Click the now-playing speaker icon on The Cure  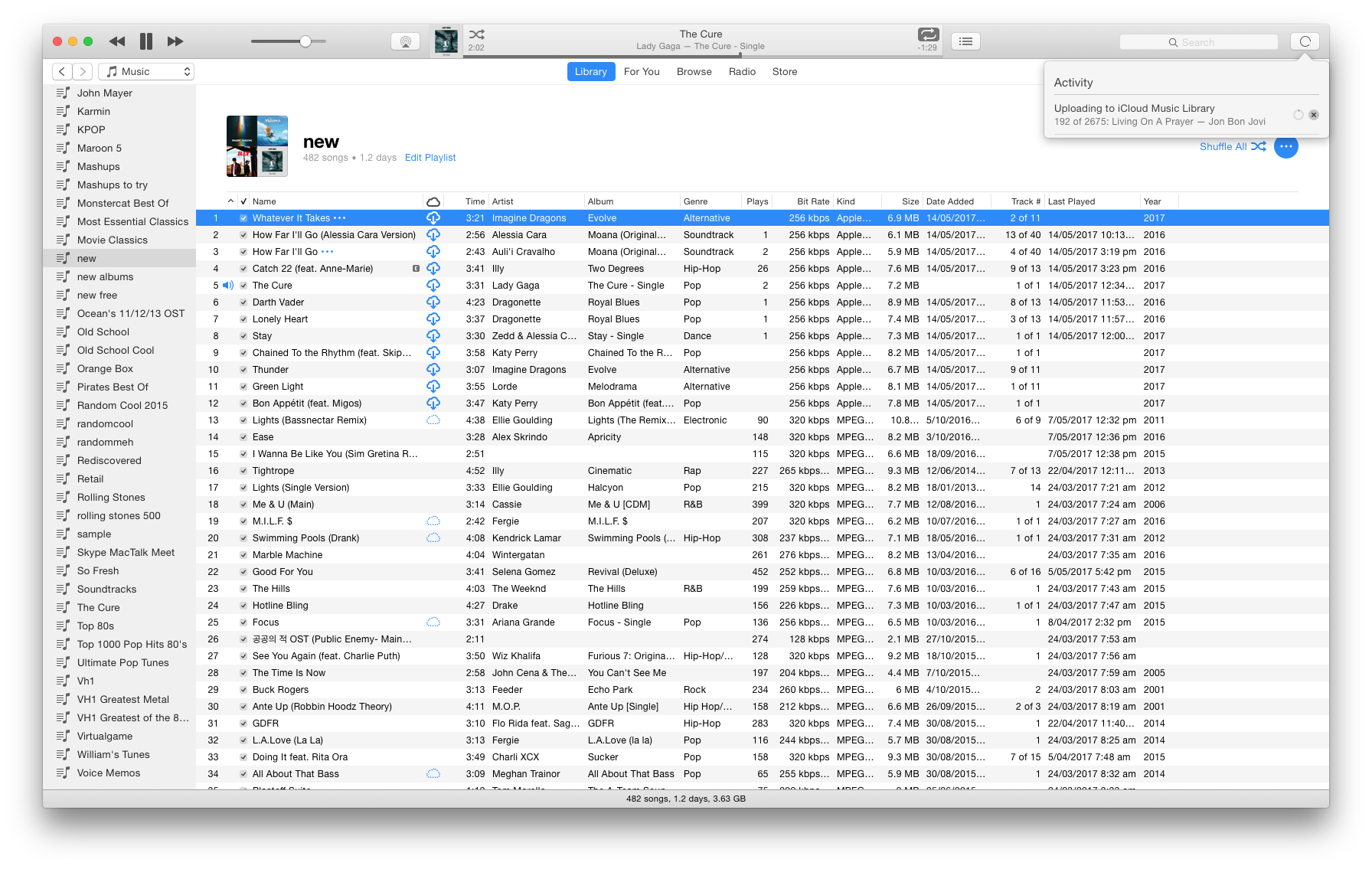click(228, 286)
